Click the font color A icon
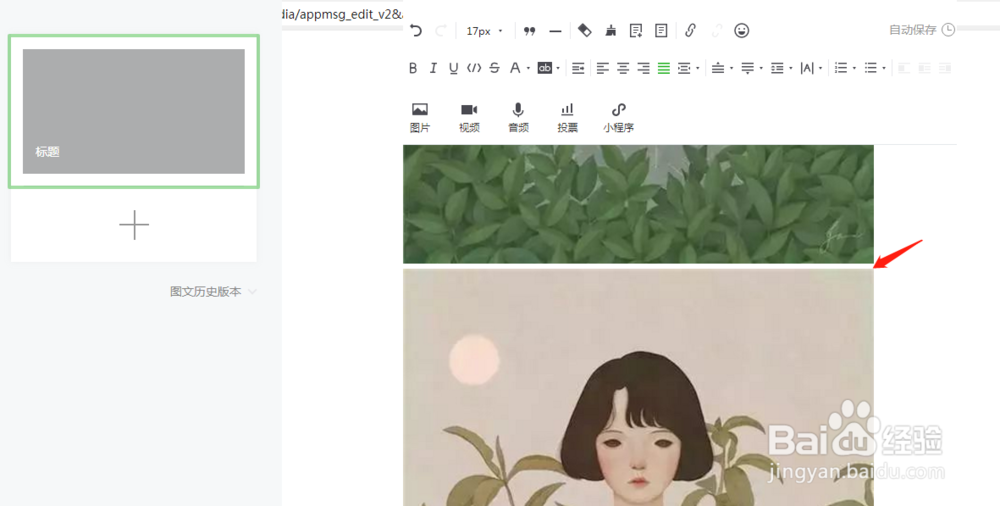The image size is (1000, 506). 515,68
